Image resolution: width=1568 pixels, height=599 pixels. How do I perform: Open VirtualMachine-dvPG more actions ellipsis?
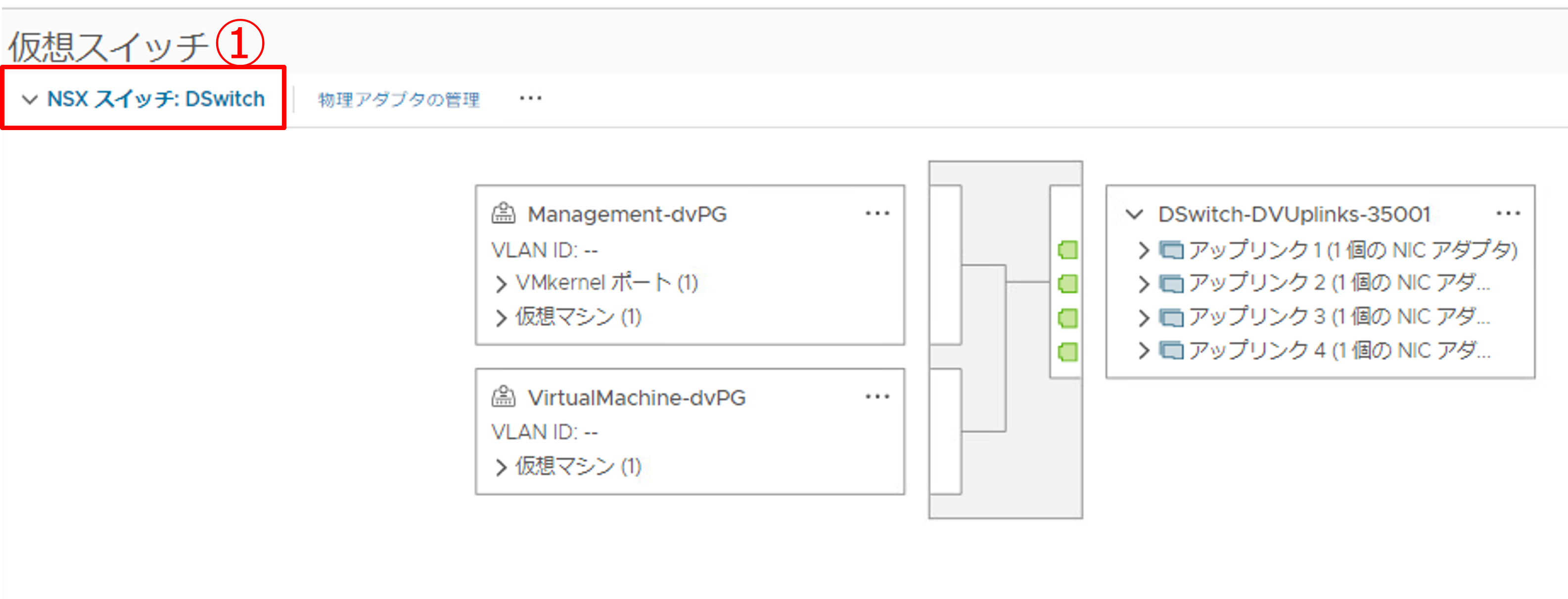tap(877, 397)
